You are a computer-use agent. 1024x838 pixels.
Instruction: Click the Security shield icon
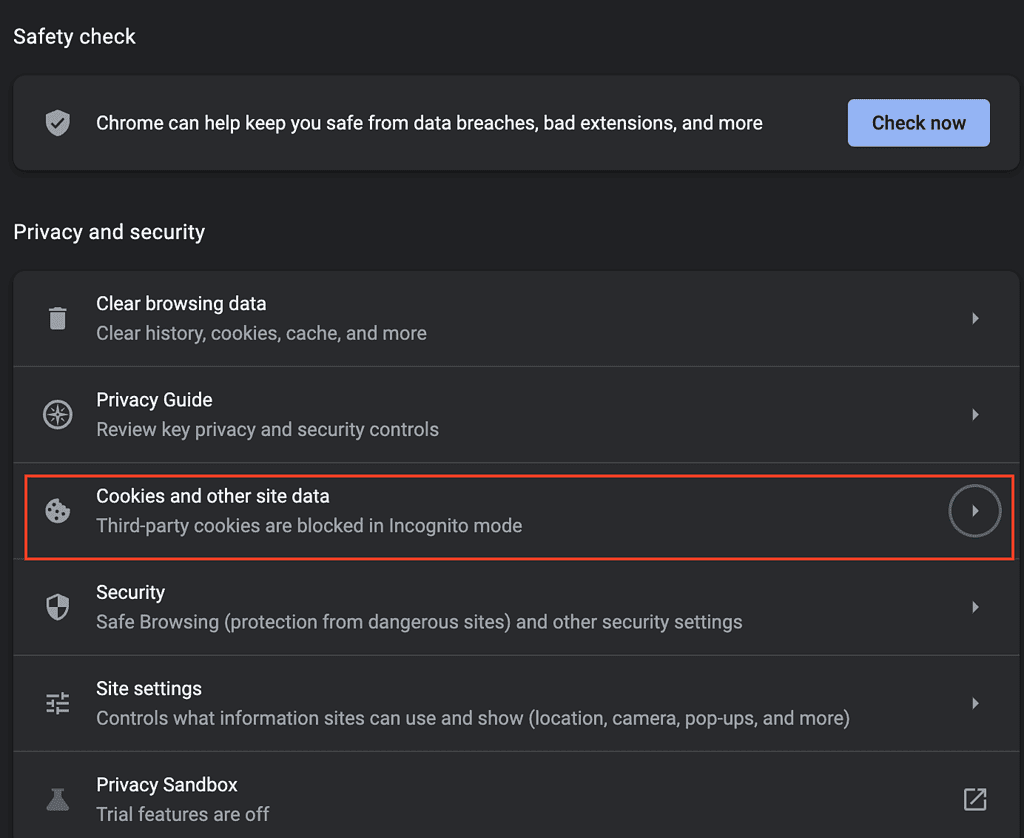pos(57,606)
